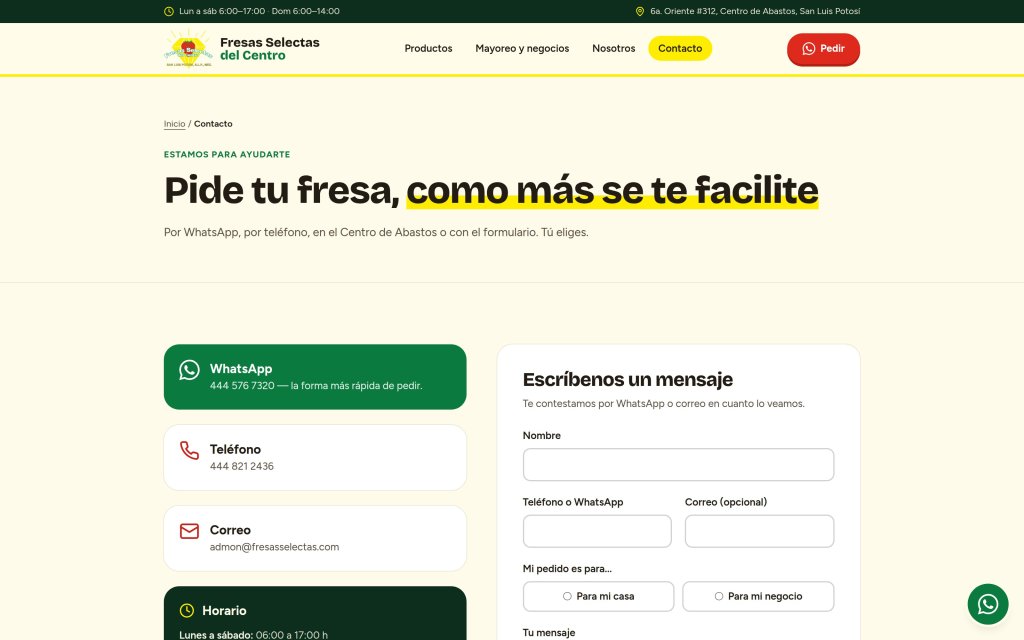Click Fresas Selectas del Centro brand name
Image resolution: width=1024 pixels, height=640 pixels.
point(270,49)
